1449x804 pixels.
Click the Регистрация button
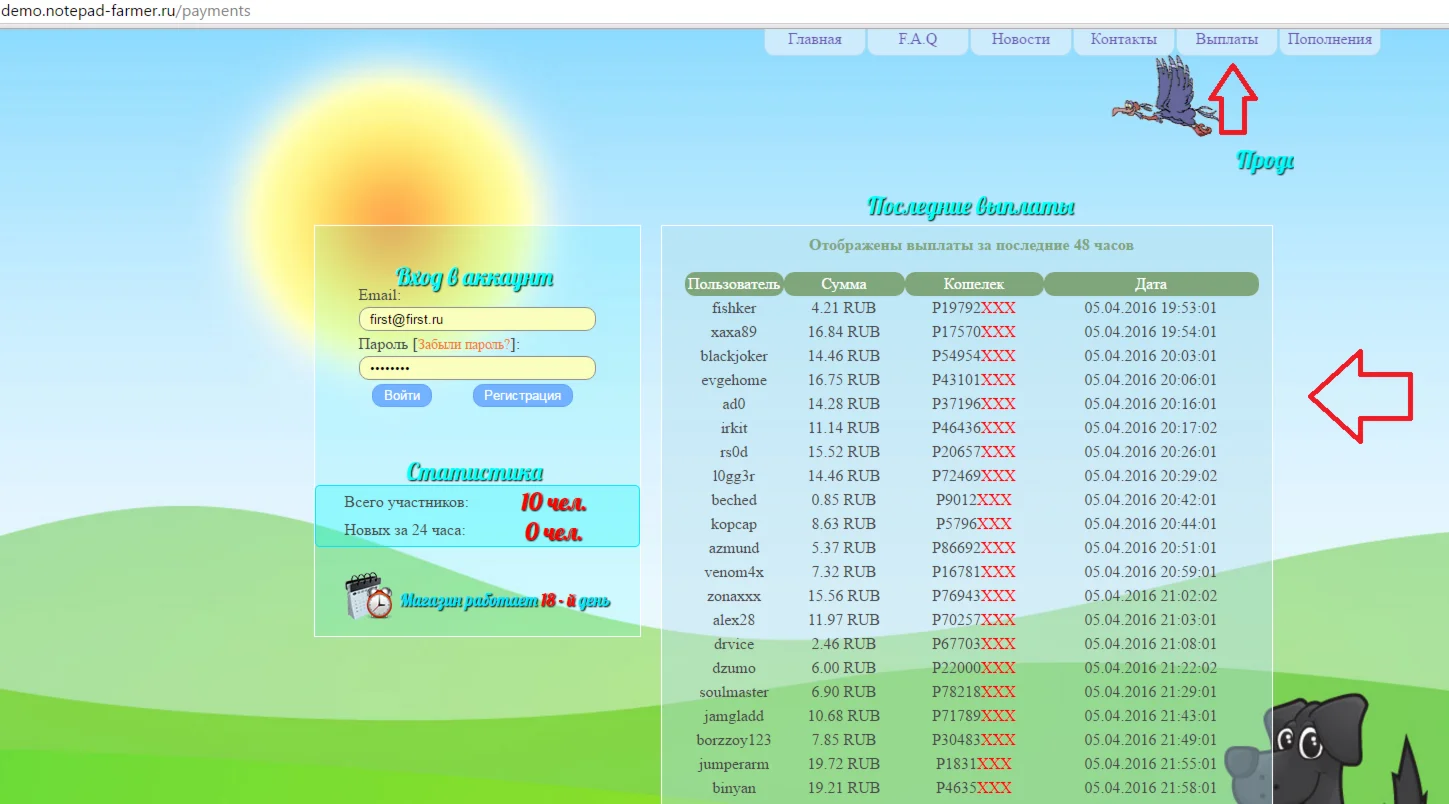click(523, 396)
